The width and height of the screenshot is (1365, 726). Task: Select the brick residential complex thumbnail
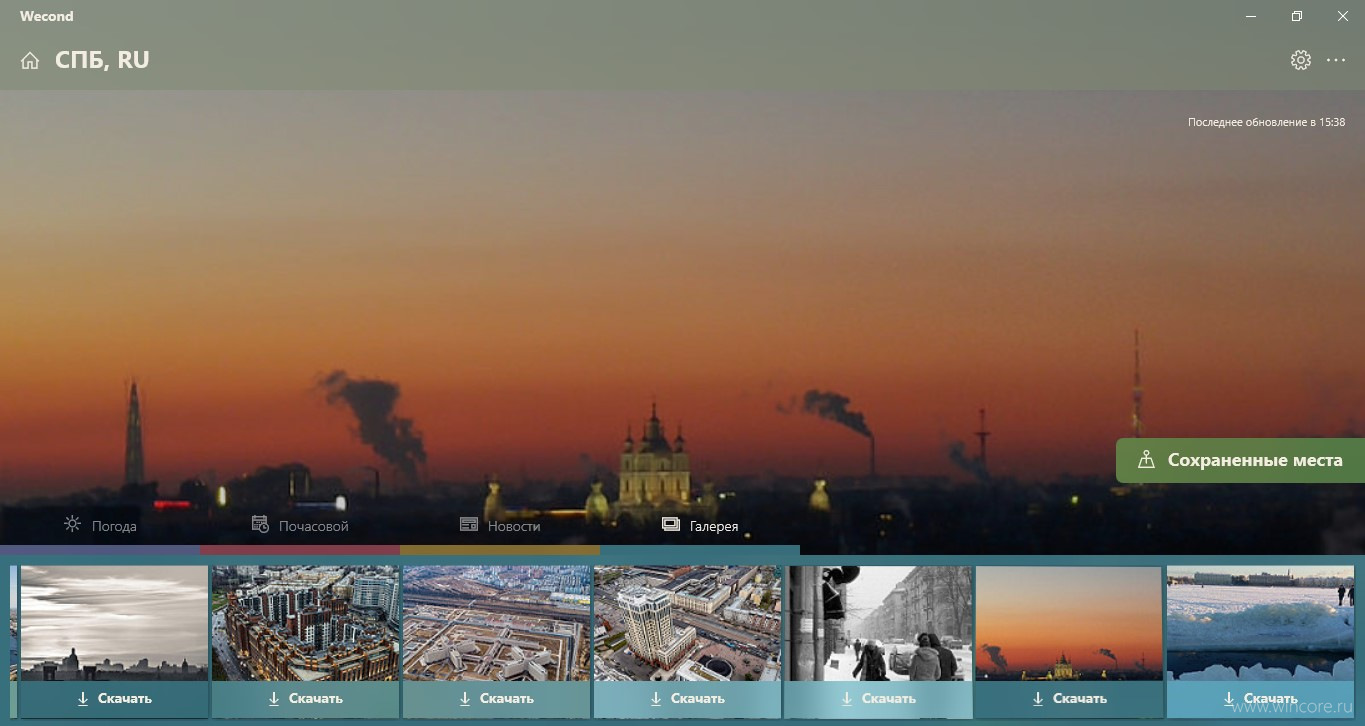[305, 623]
